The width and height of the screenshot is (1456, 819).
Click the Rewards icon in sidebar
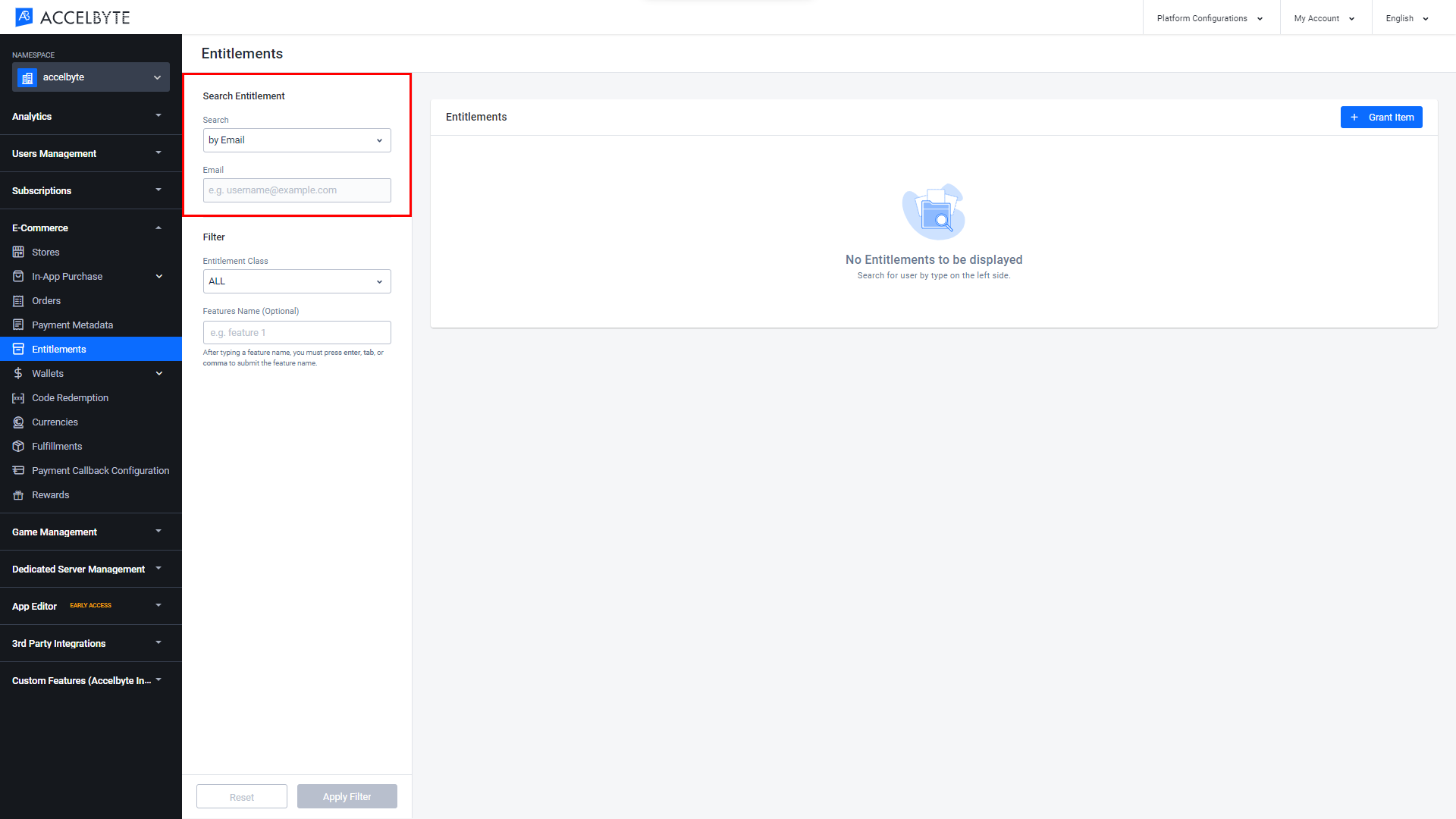[x=19, y=494]
